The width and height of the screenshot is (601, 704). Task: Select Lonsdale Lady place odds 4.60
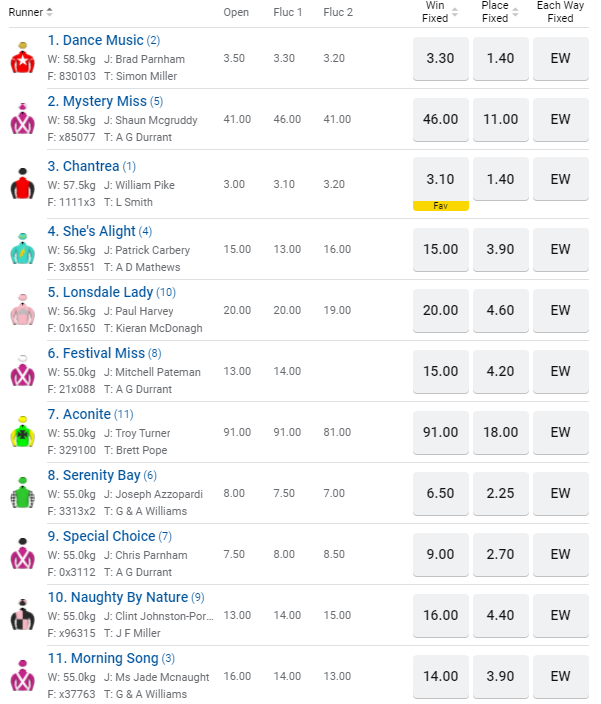pos(500,310)
